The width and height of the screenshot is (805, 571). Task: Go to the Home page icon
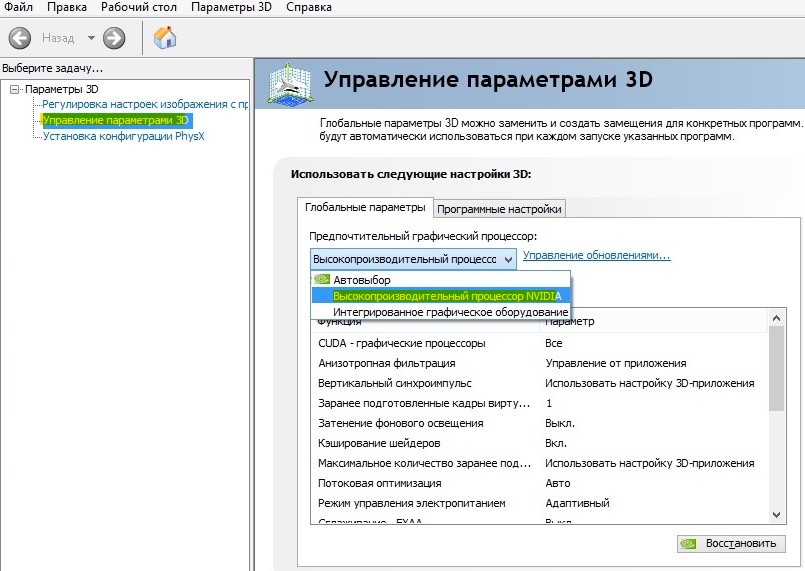(x=165, y=38)
